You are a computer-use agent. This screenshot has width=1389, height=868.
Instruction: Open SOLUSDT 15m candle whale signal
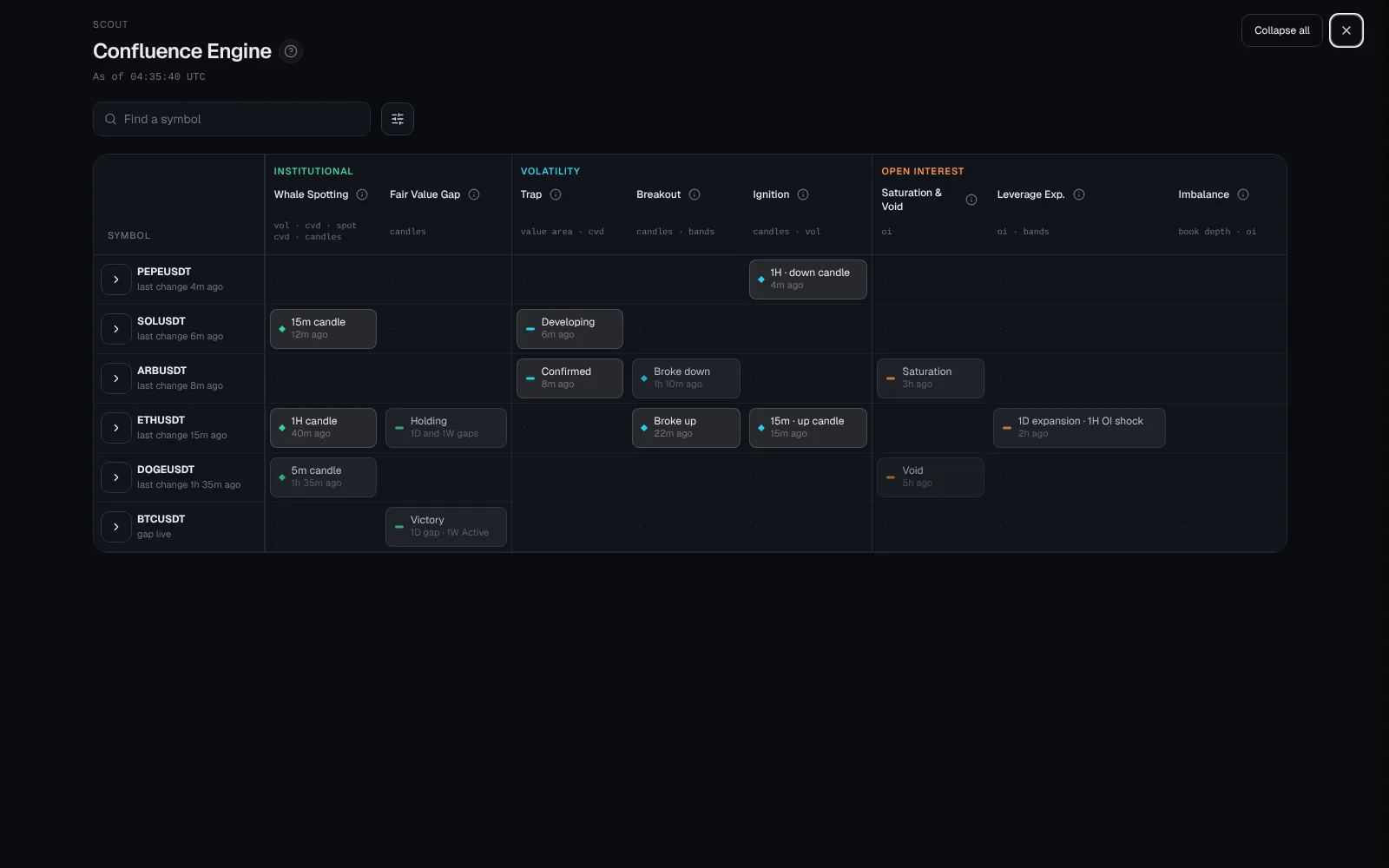(323, 329)
